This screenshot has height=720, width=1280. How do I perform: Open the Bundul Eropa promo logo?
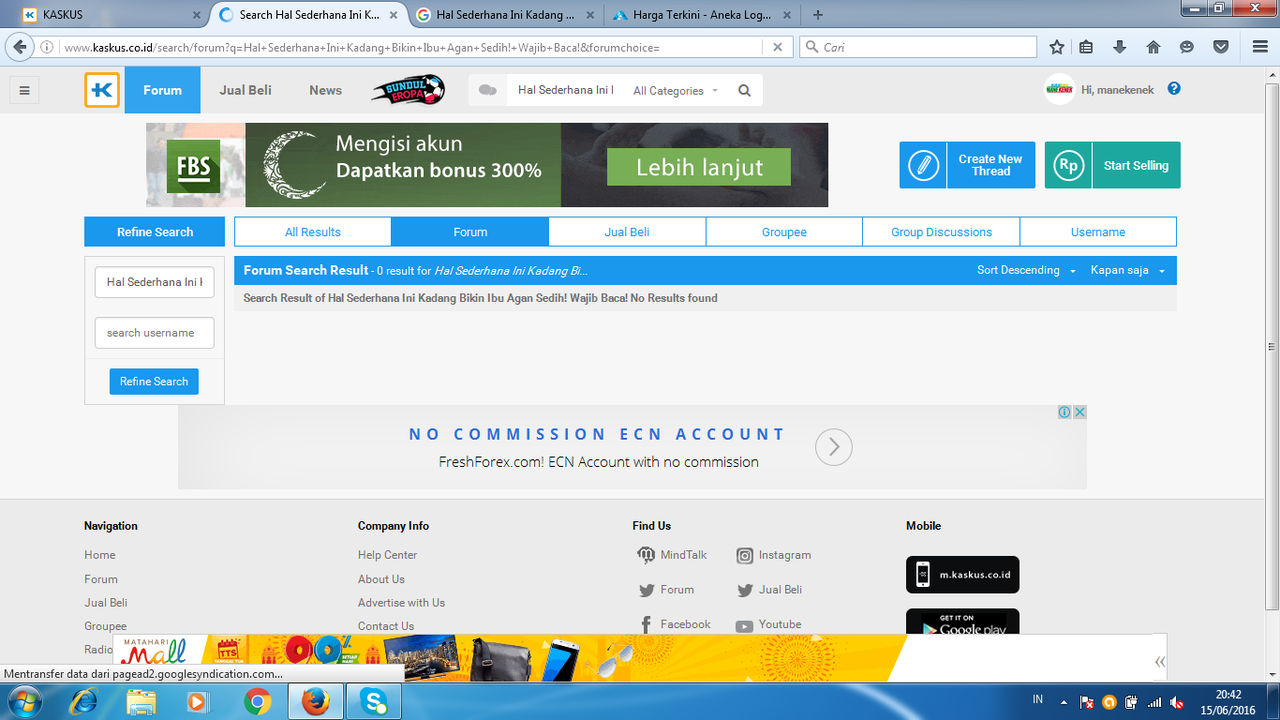click(408, 90)
